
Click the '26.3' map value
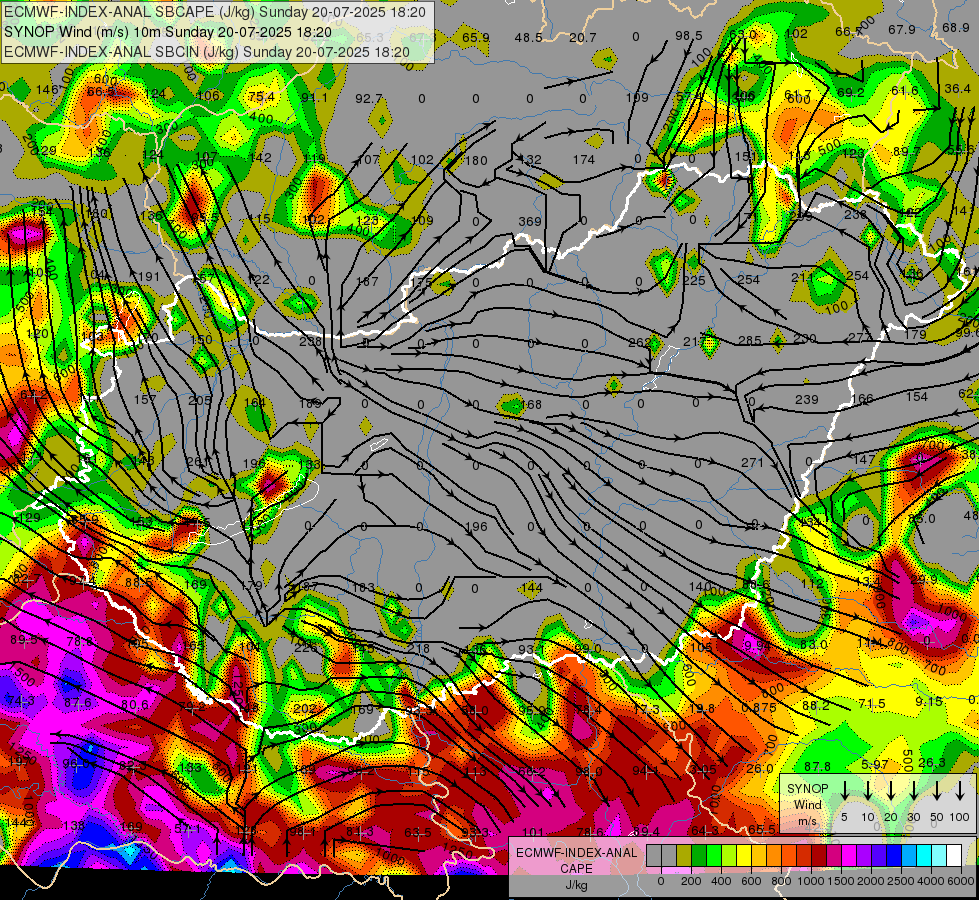point(932,763)
